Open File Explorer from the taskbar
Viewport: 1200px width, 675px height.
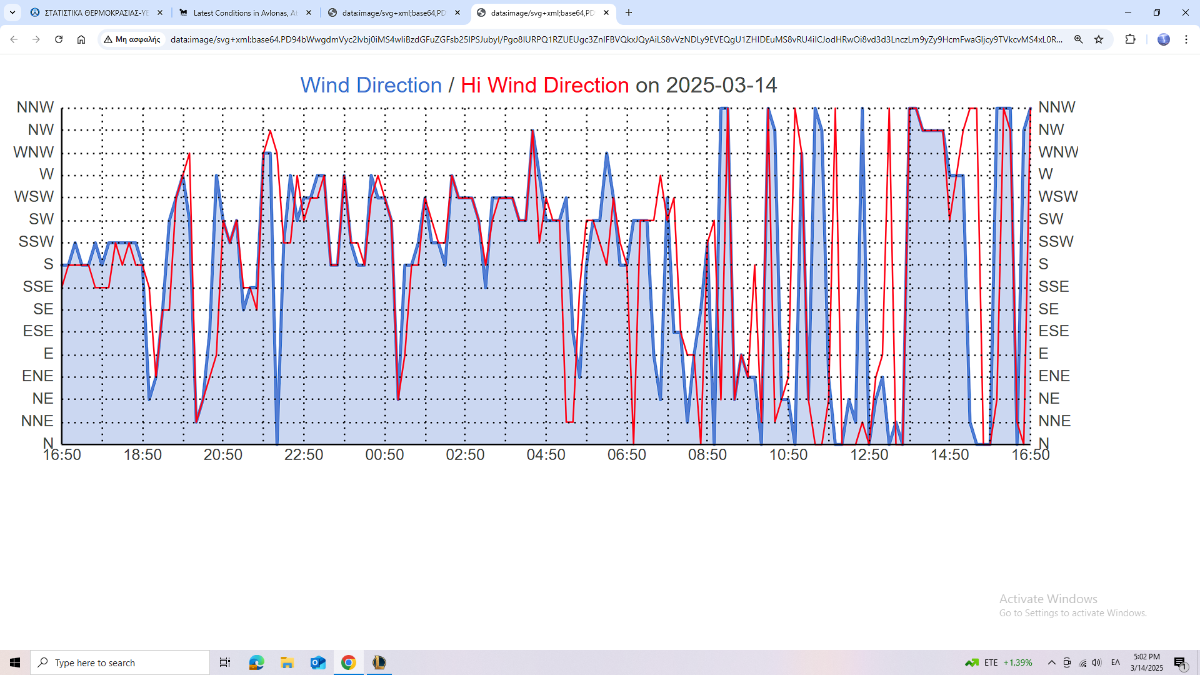[x=287, y=662]
